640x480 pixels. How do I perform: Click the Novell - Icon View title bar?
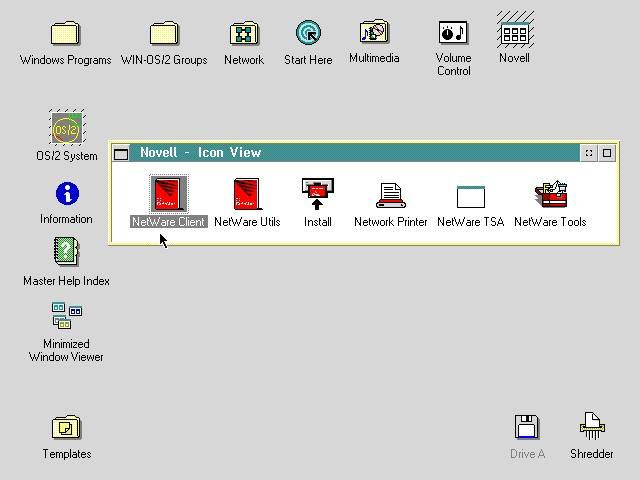click(355, 153)
